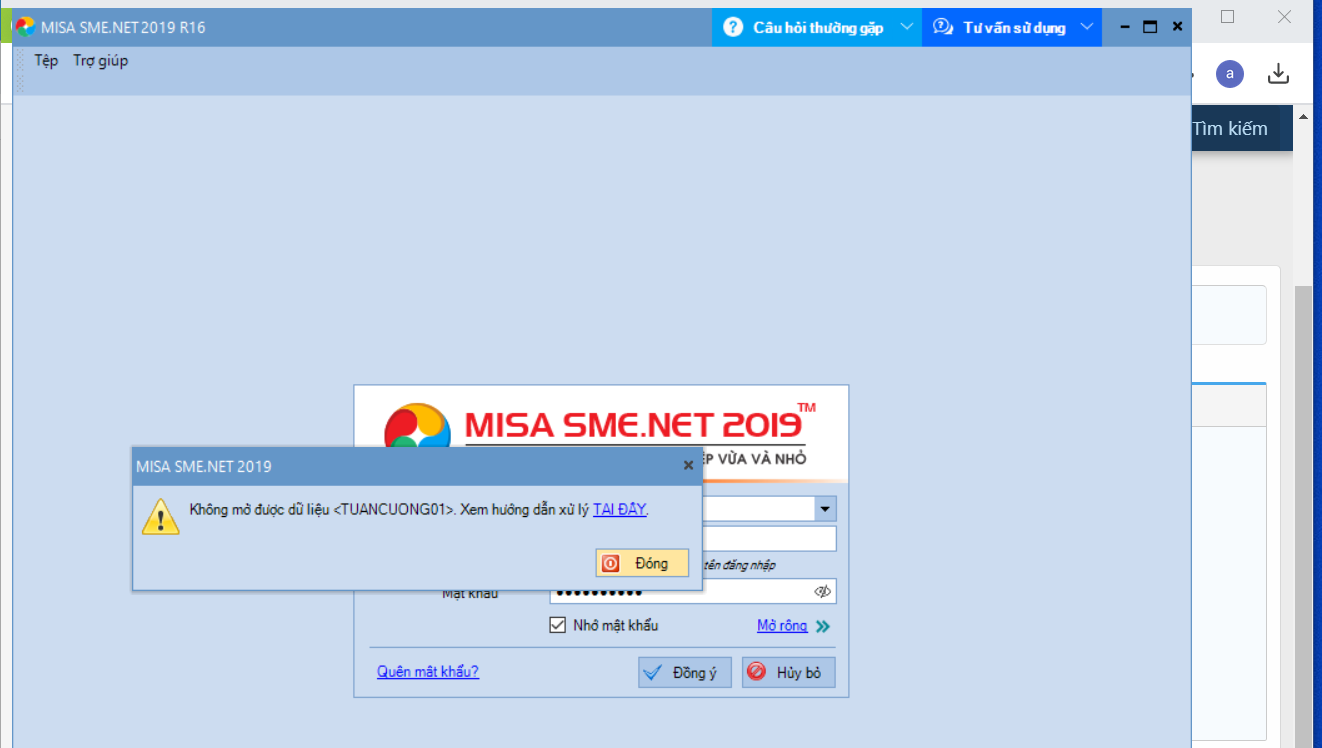Expand the Câu hỏi thường gặp dropdown arrow

coord(906,27)
